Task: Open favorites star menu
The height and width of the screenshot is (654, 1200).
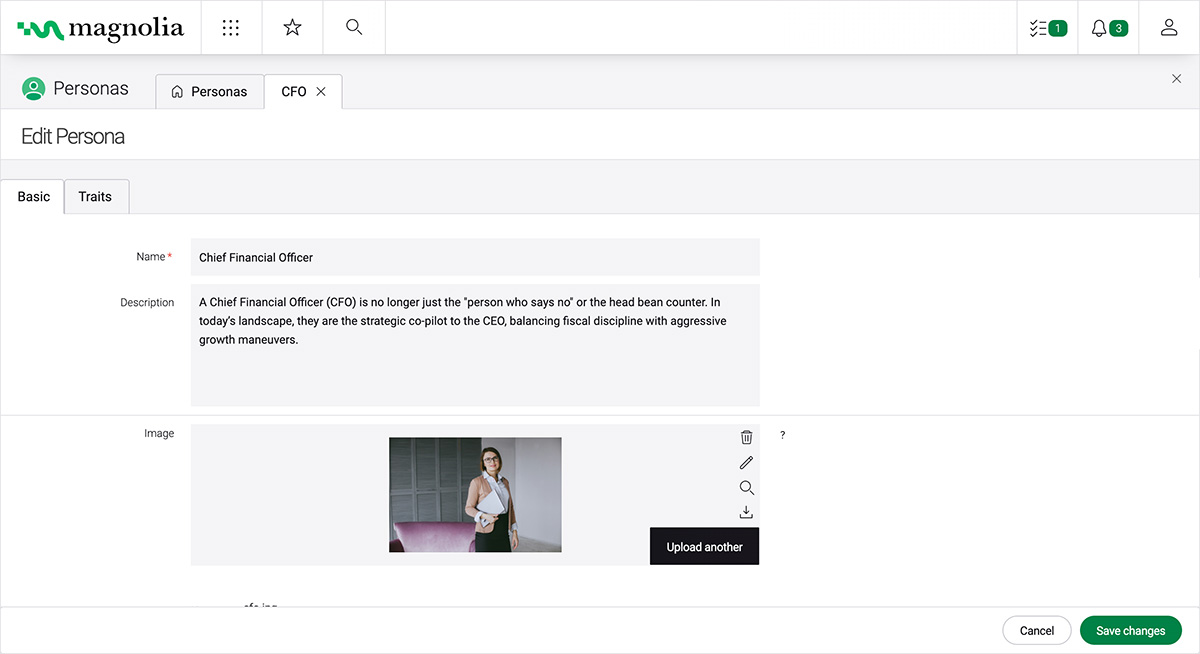Action: pyautogui.click(x=292, y=28)
